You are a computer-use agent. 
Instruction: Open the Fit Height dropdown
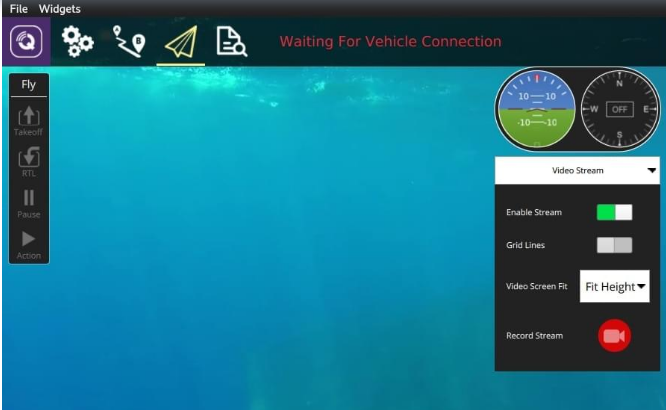614,286
